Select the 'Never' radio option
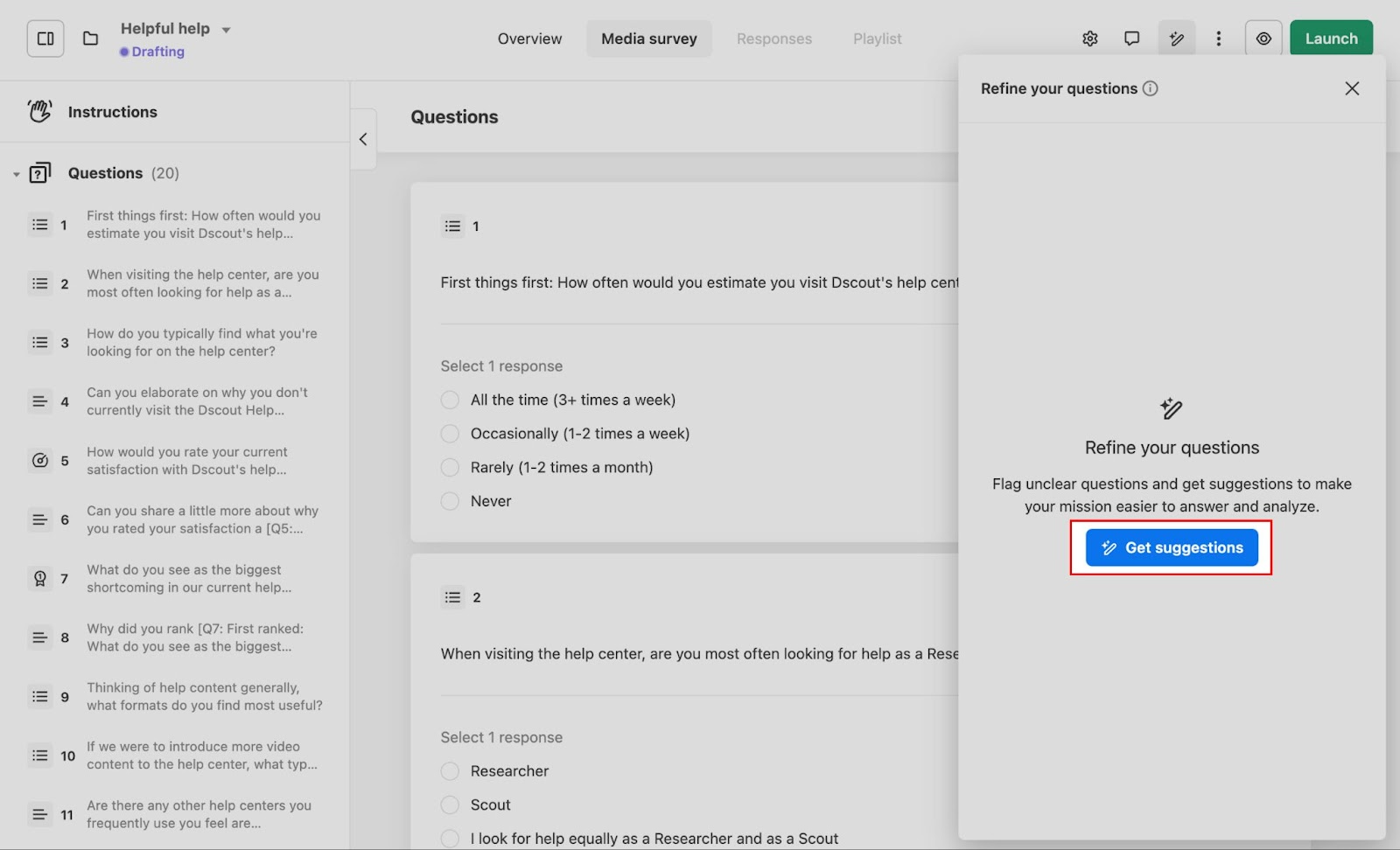 coord(450,502)
